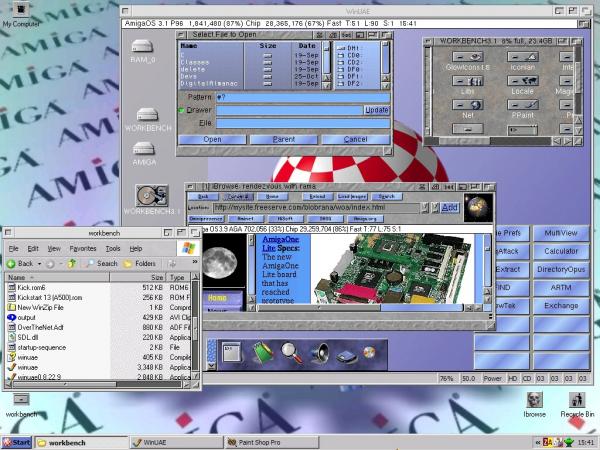Click the Search toolbar button in explorer

tap(102, 264)
